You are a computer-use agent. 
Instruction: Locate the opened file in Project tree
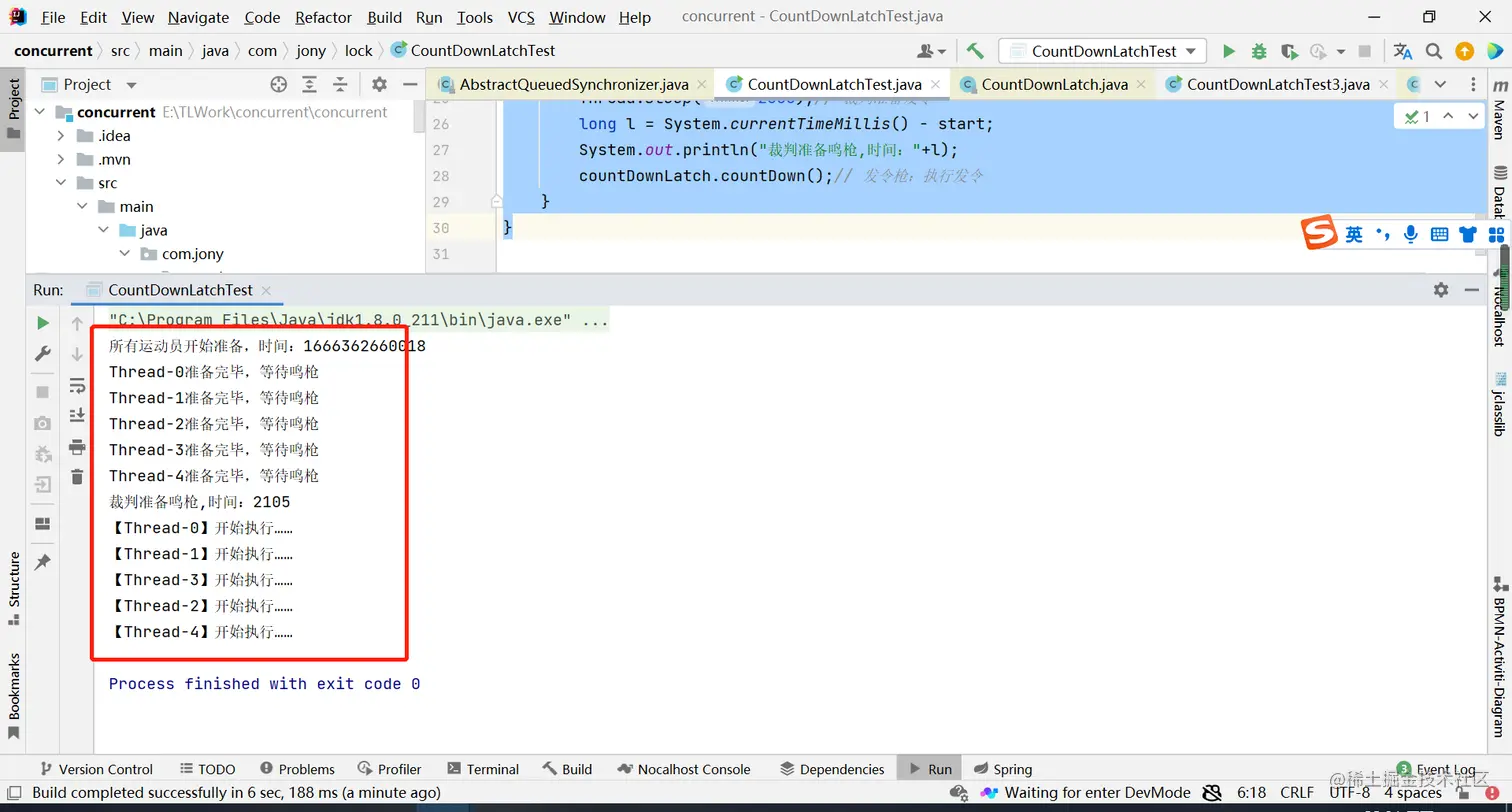279,85
